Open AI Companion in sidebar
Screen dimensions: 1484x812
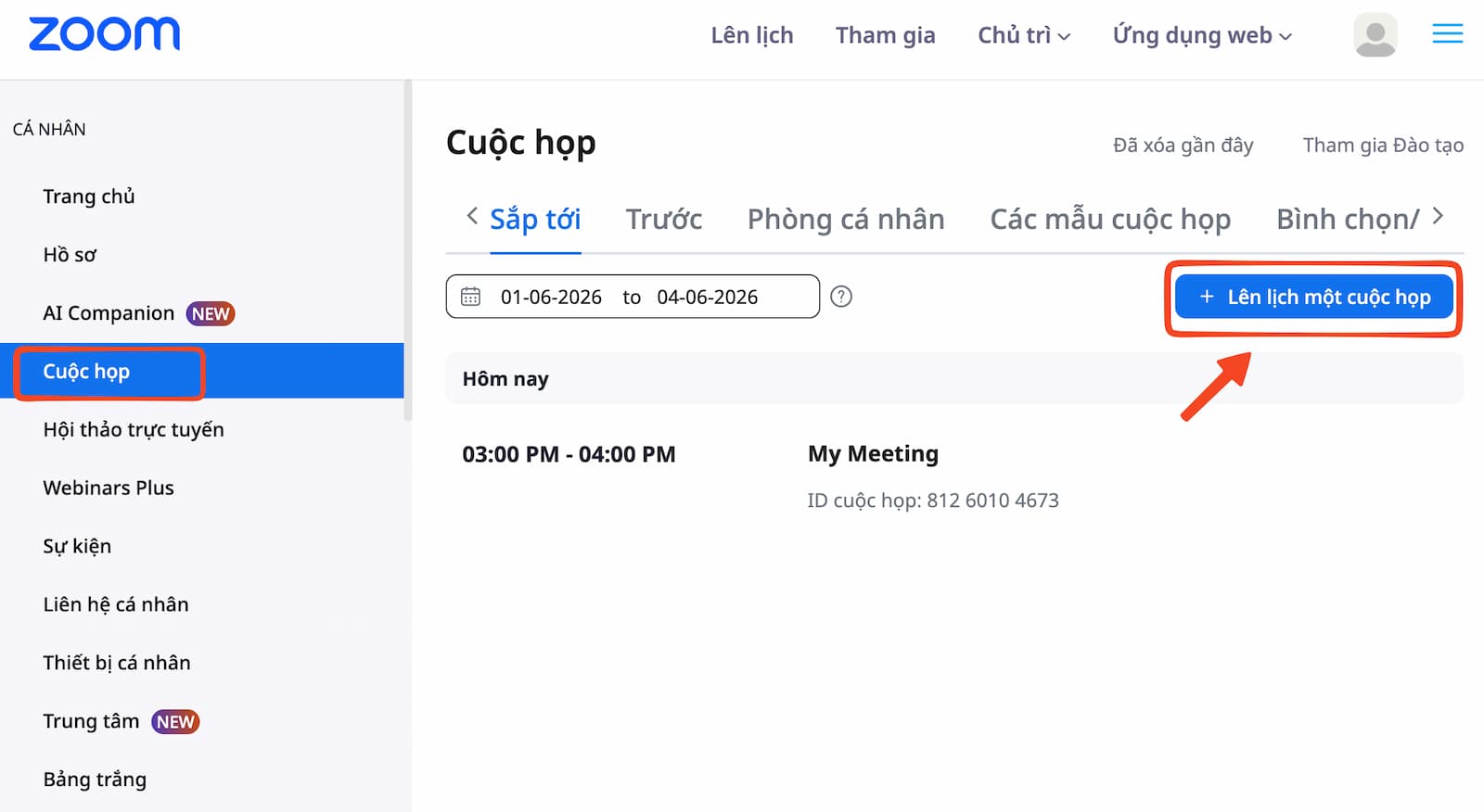click(109, 313)
